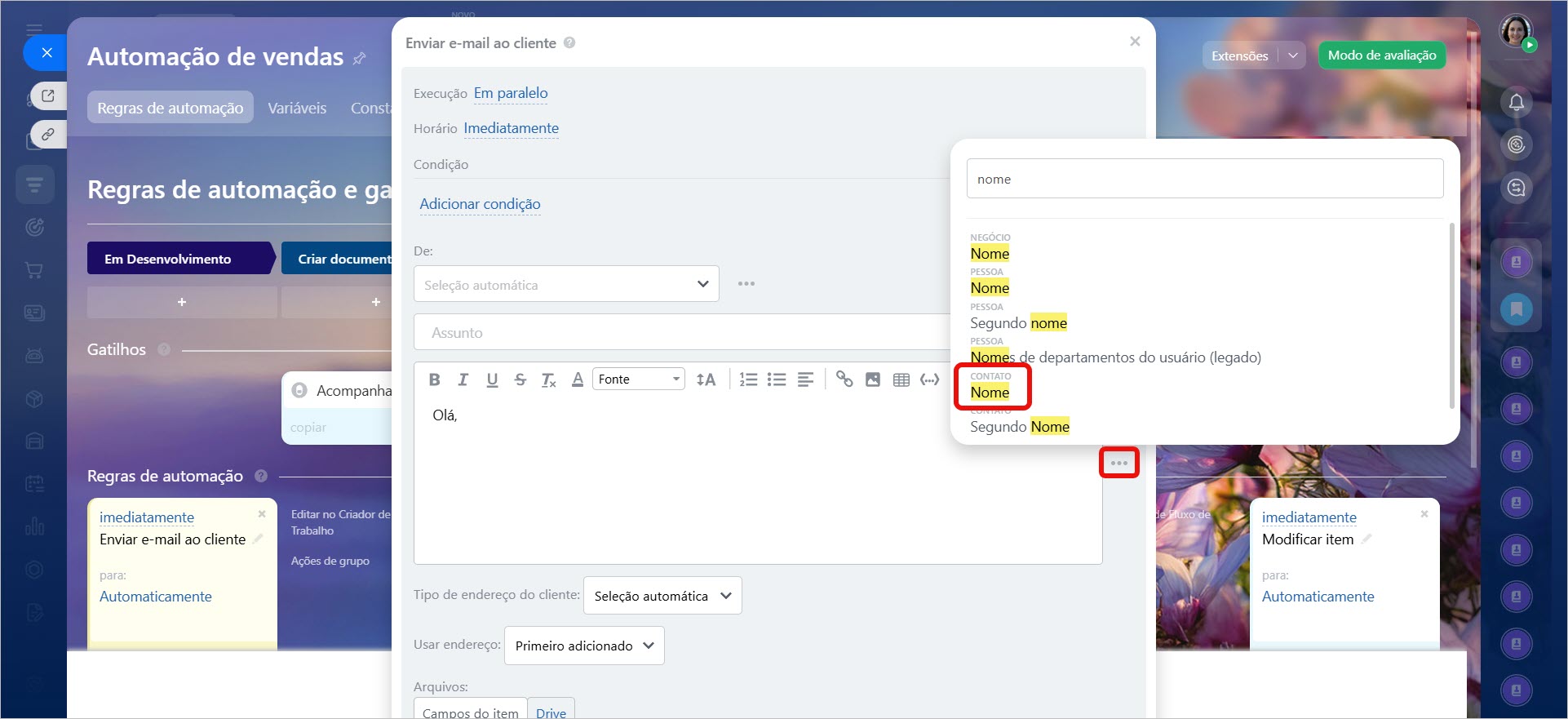Viewport: 1568px width, 719px height.
Task: Toggle strikethrough text formatting
Action: tap(520, 379)
